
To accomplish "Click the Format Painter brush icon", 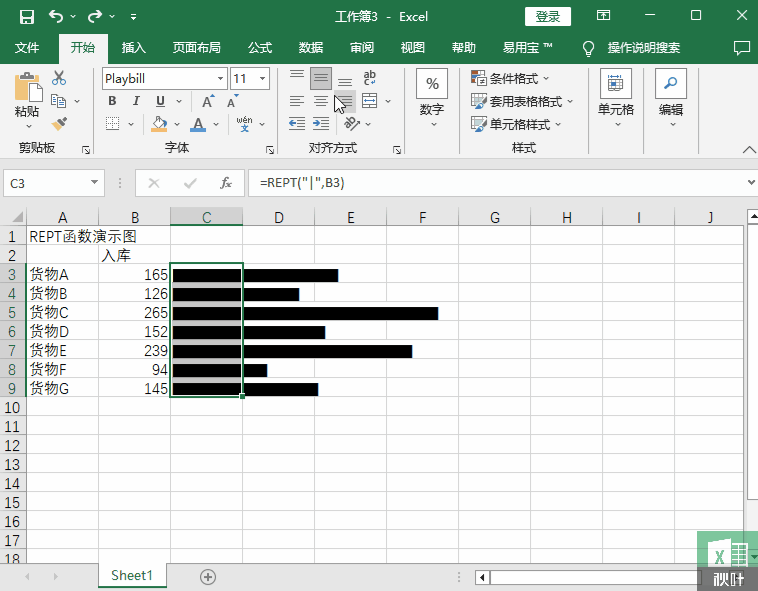I will [59, 124].
